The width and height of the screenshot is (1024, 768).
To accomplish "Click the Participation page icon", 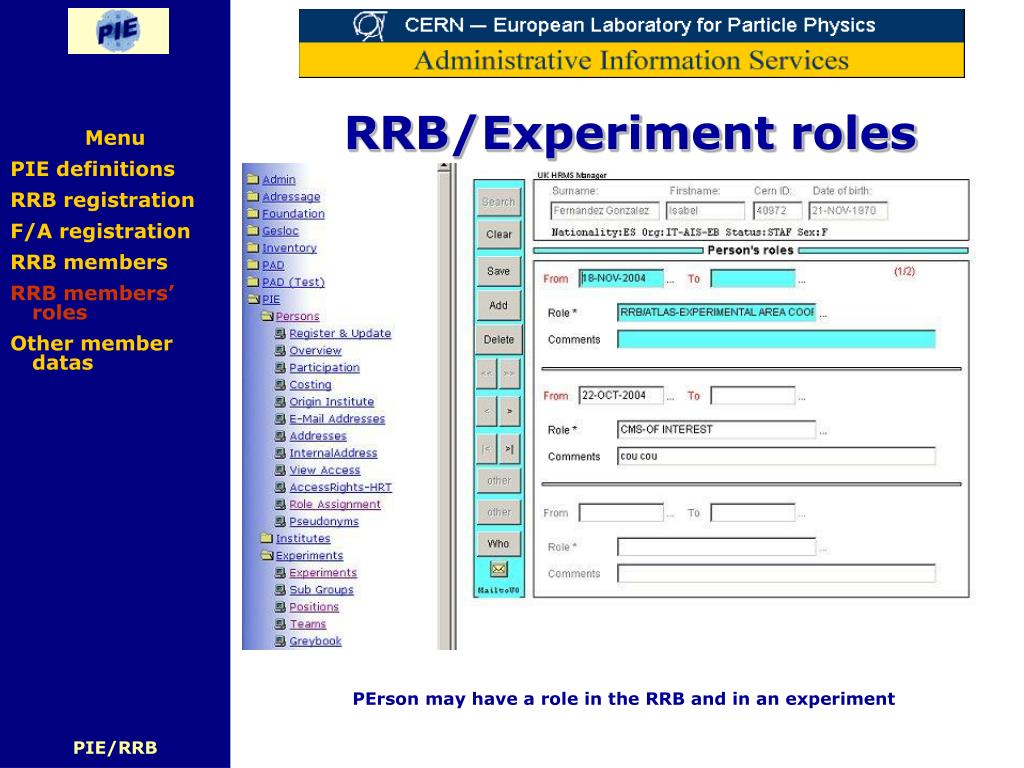I will (280, 367).
